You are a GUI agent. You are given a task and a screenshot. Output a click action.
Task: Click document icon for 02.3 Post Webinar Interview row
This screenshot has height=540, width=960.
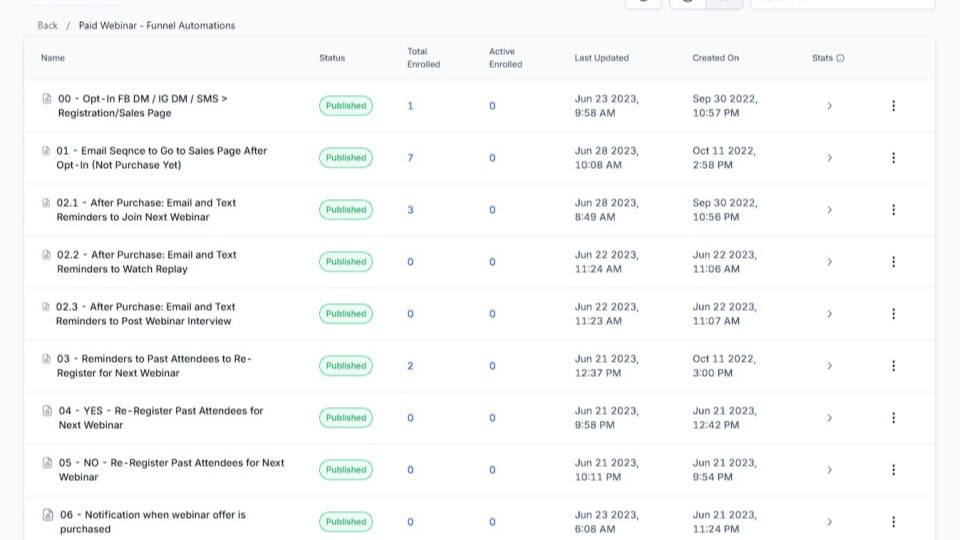click(x=45, y=307)
